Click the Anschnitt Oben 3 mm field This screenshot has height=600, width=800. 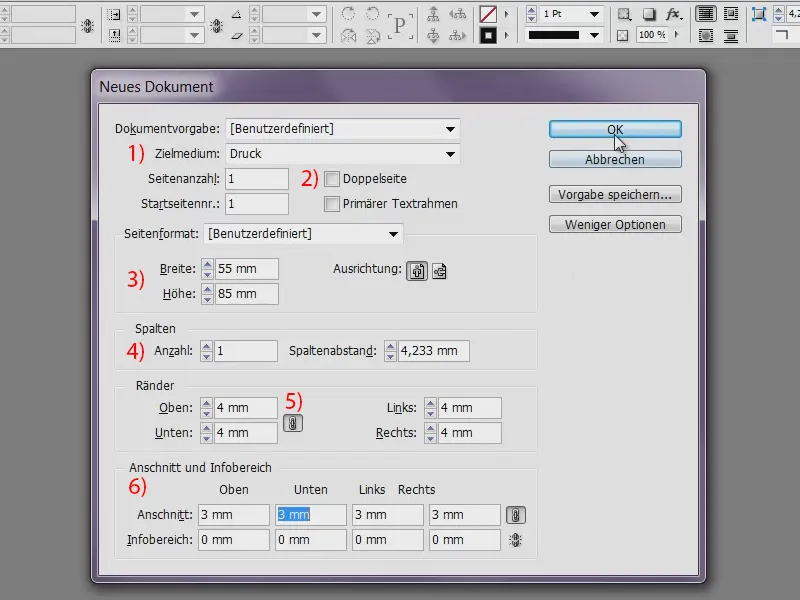pyautogui.click(x=234, y=515)
